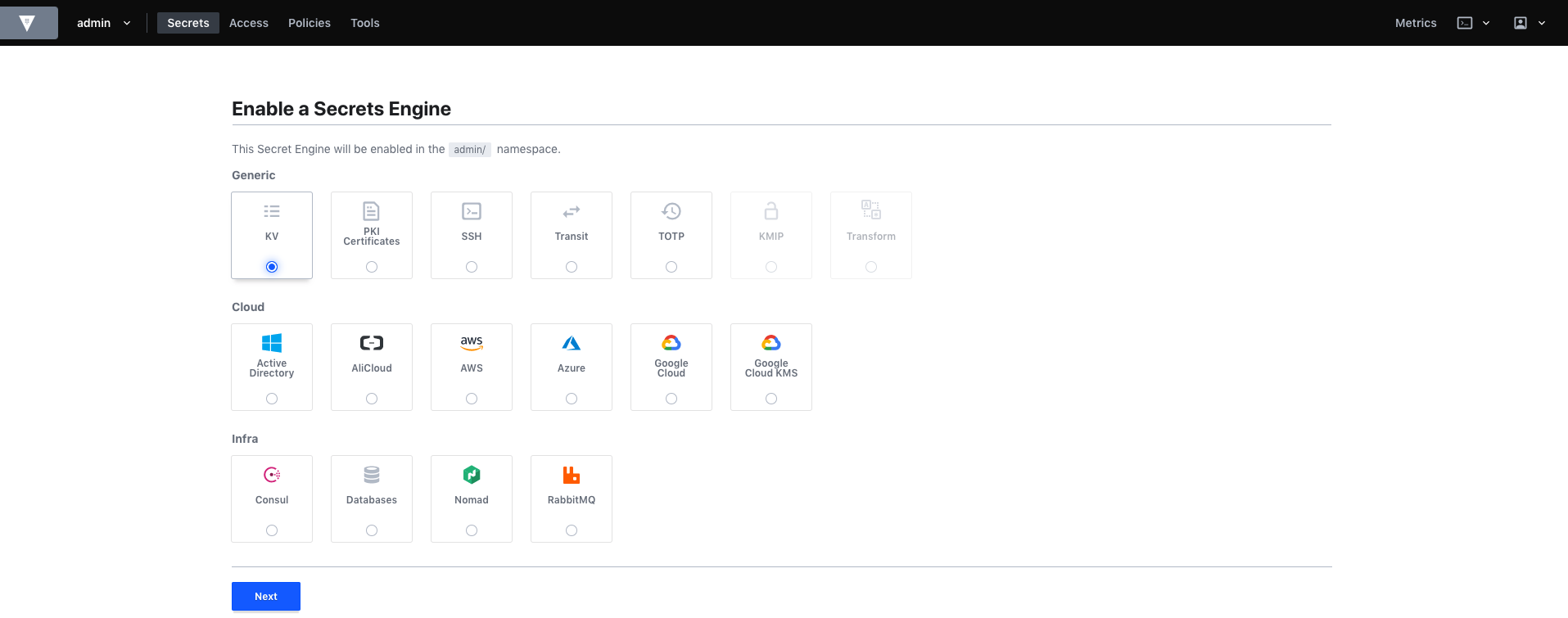Click the Active Directory Windows icon
The width and height of the screenshot is (1568, 618).
click(x=272, y=343)
